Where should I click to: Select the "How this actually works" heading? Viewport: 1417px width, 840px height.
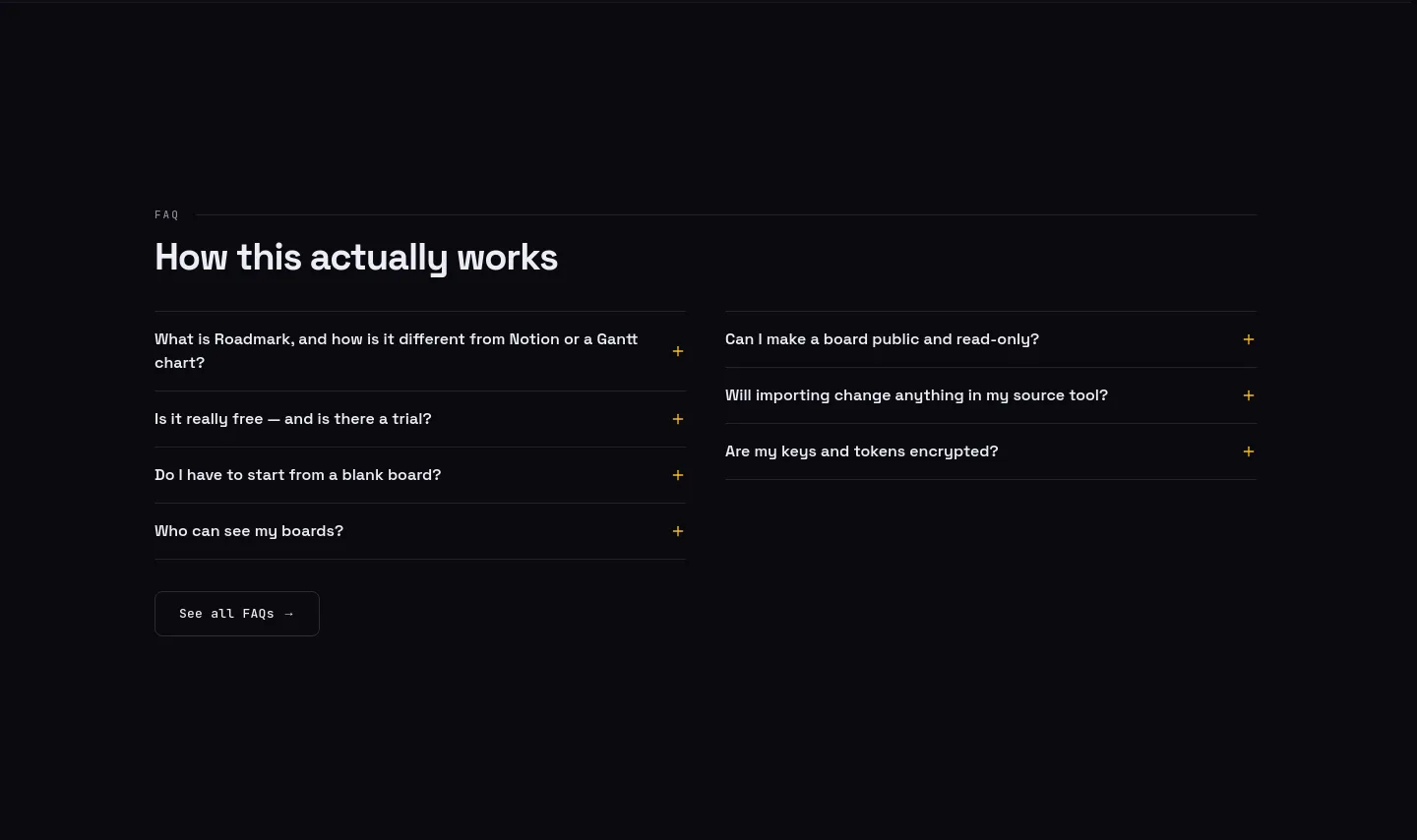[x=356, y=258]
